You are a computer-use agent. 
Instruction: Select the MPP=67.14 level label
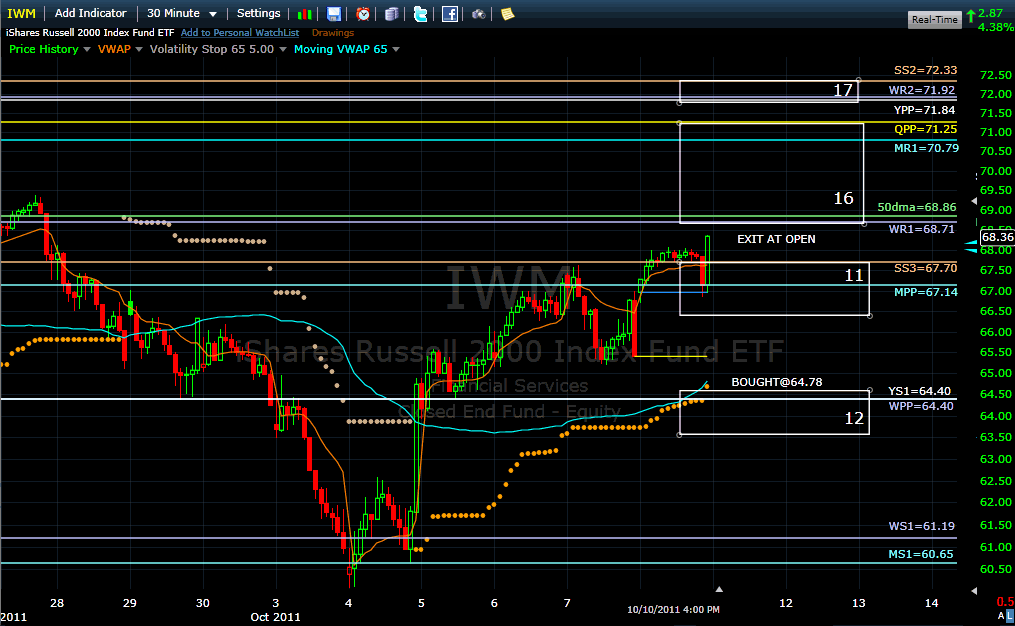tap(926, 292)
